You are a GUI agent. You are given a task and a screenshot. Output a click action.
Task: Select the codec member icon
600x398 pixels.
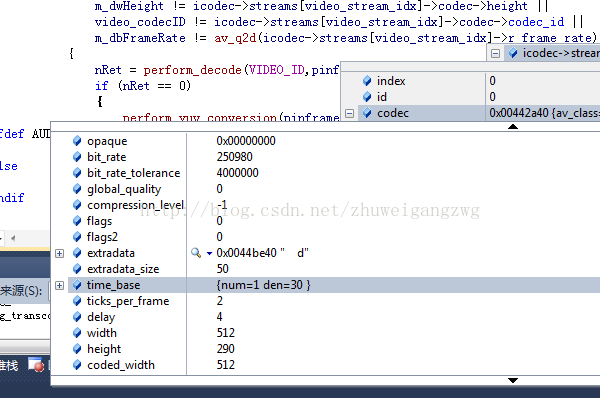(x=367, y=113)
